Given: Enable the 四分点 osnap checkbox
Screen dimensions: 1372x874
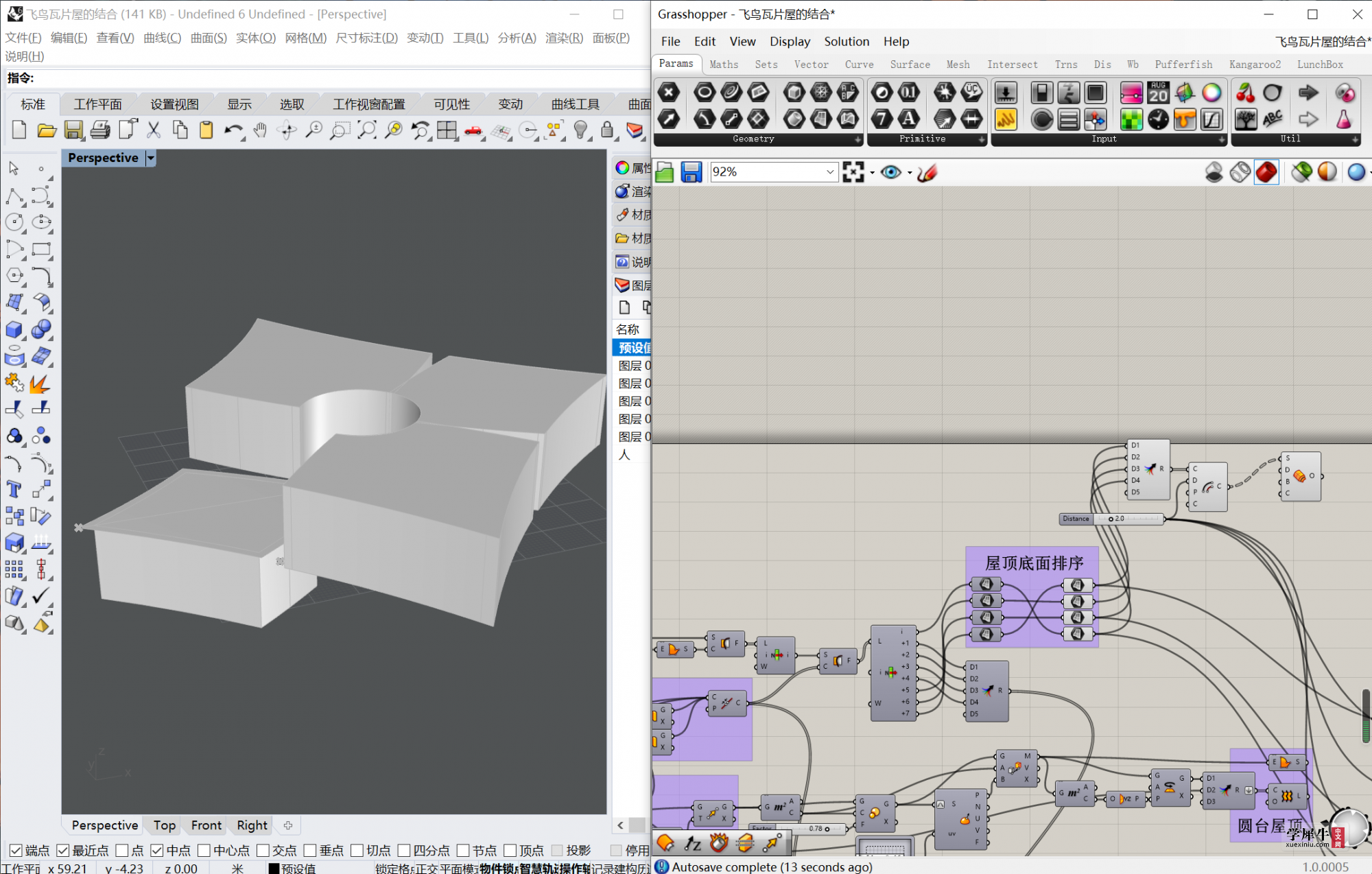Looking at the screenshot, I should click(x=404, y=851).
